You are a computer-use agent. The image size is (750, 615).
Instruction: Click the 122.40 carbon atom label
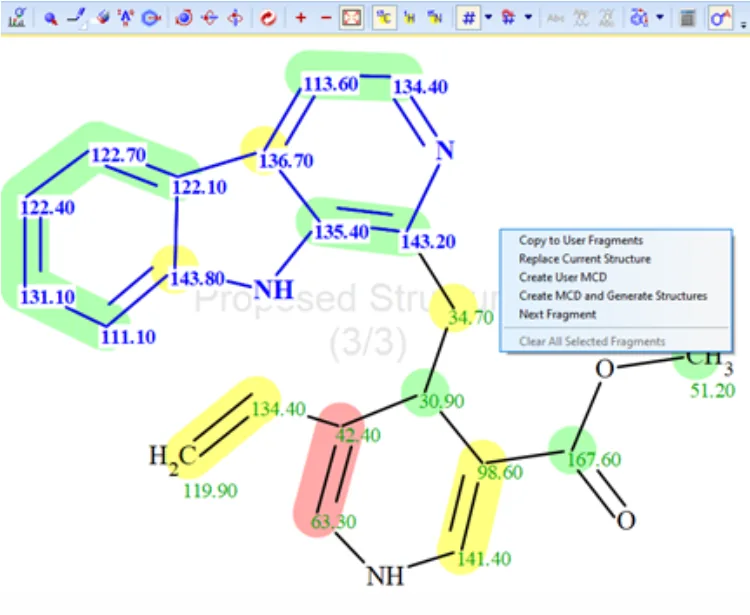pos(48,208)
